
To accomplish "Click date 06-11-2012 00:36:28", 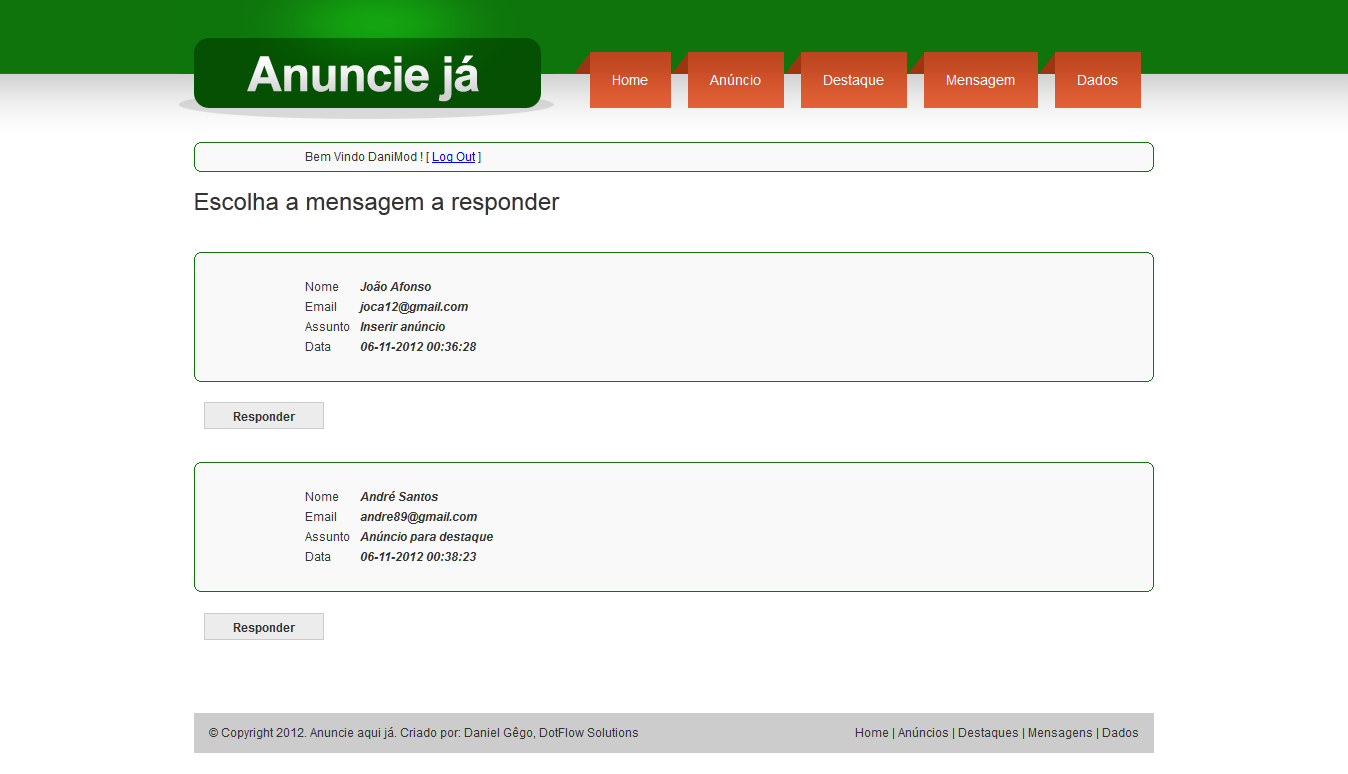I will 418,347.
